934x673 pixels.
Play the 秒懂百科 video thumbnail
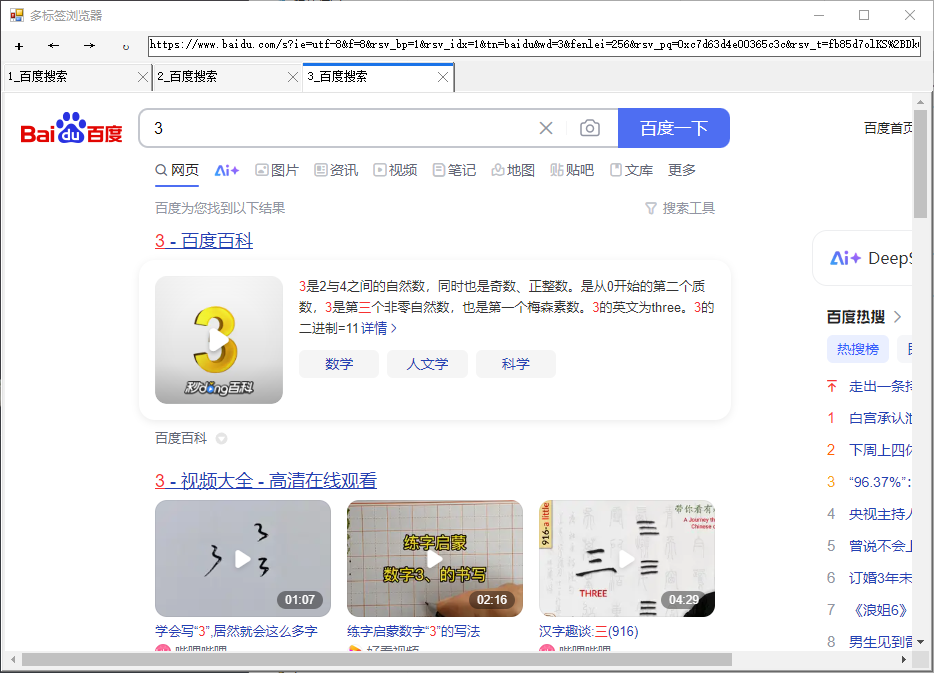pos(219,339)
